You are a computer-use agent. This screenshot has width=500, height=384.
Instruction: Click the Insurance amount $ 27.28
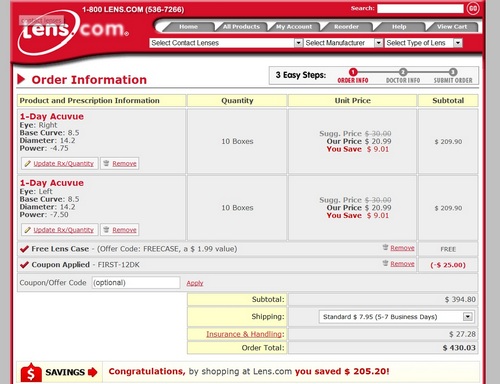coord(462,334)
